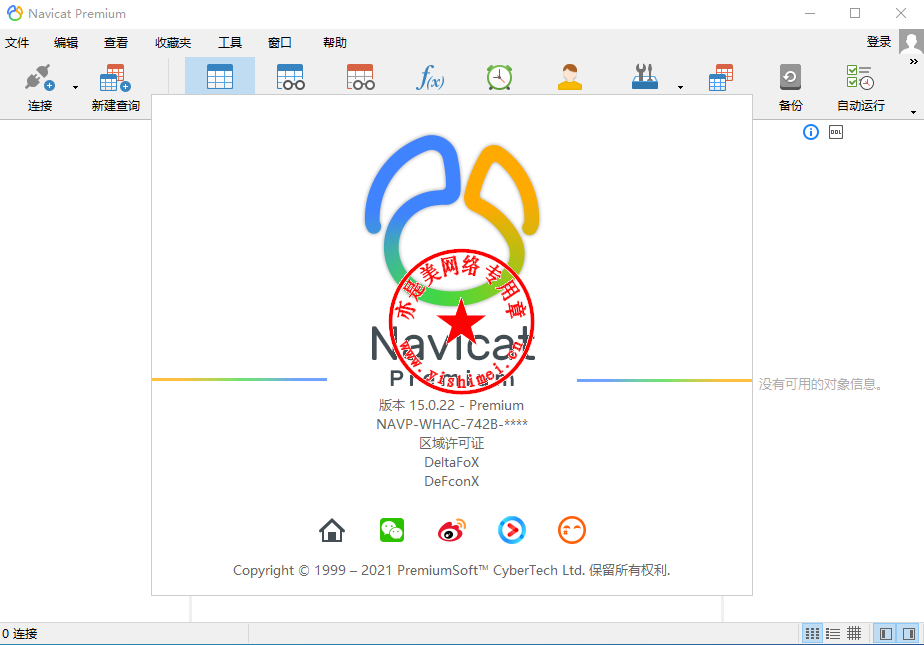
Task: Click the 'DeltaFoX' licensee name
Action: [x=452, y=462]
